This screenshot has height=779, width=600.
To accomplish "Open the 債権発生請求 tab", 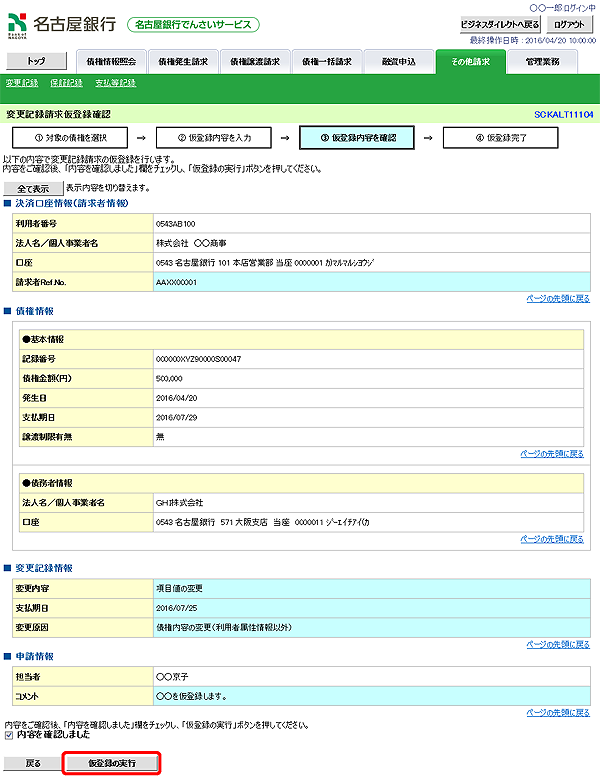I will pos(183,62).
